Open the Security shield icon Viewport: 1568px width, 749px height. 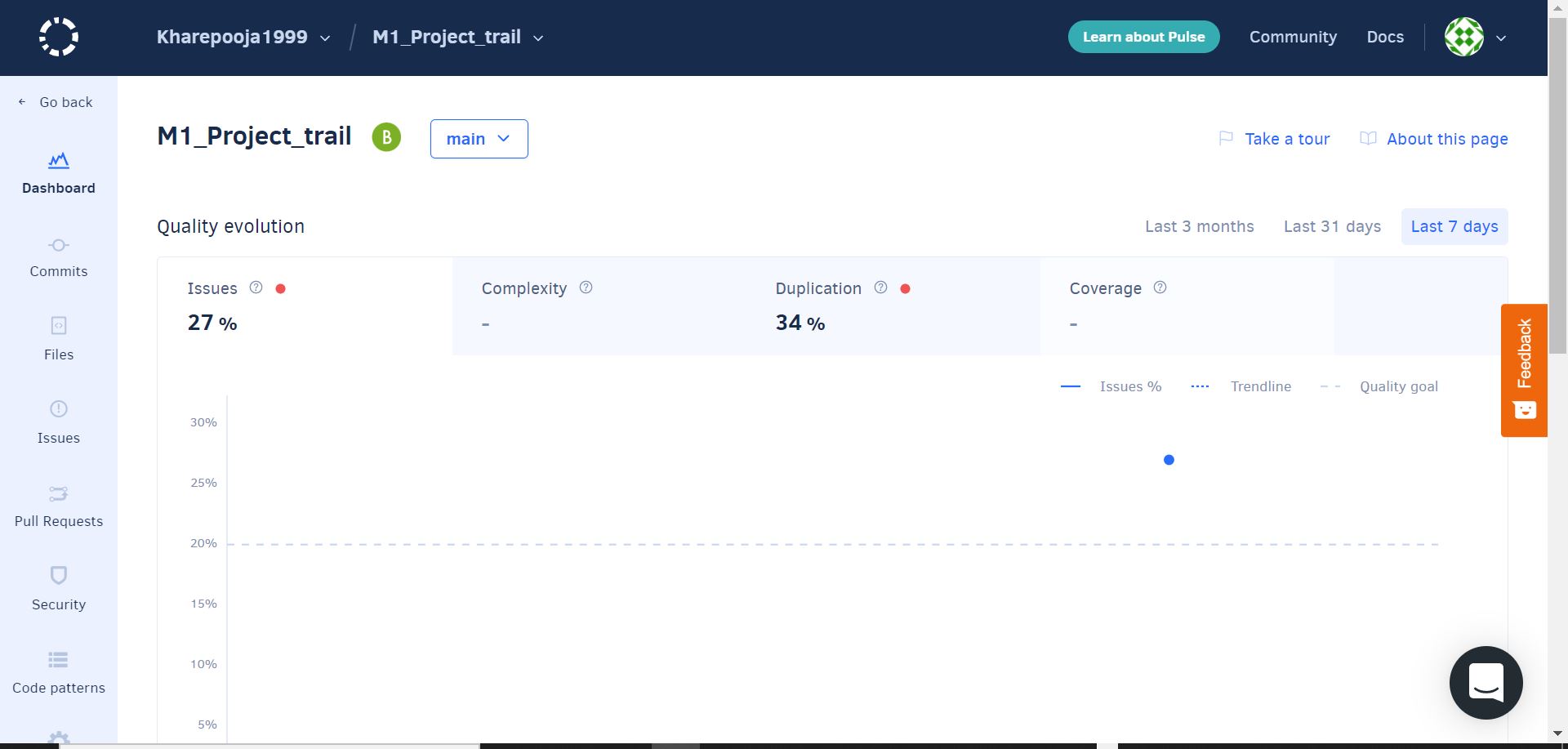coord(59,575)
